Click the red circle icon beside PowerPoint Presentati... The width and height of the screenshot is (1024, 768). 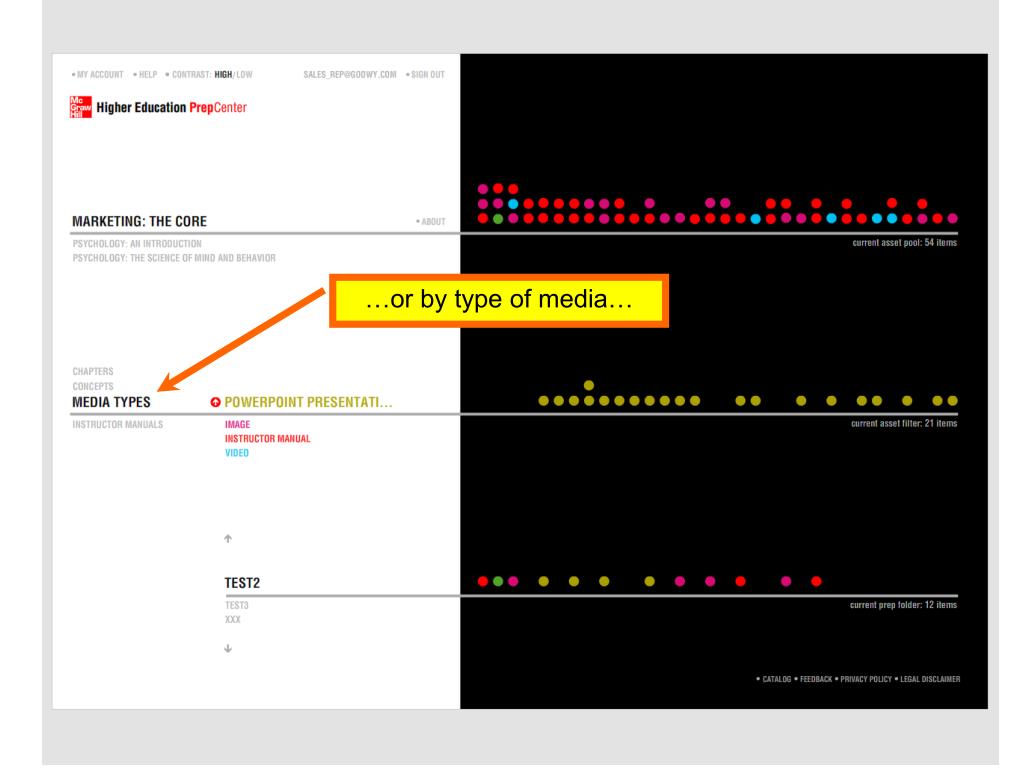(x=216, y=402)
